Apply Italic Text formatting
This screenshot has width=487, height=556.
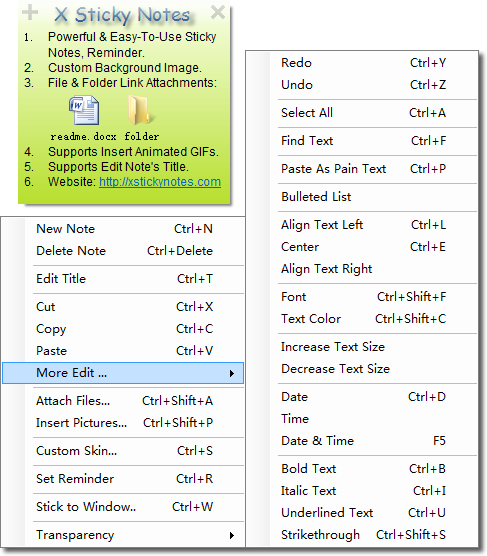click(363, 491)
